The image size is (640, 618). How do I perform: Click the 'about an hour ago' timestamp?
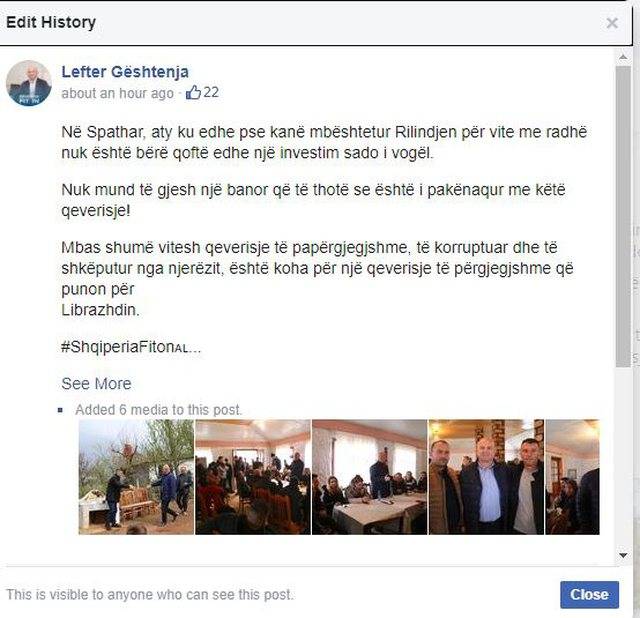(118, 93)
